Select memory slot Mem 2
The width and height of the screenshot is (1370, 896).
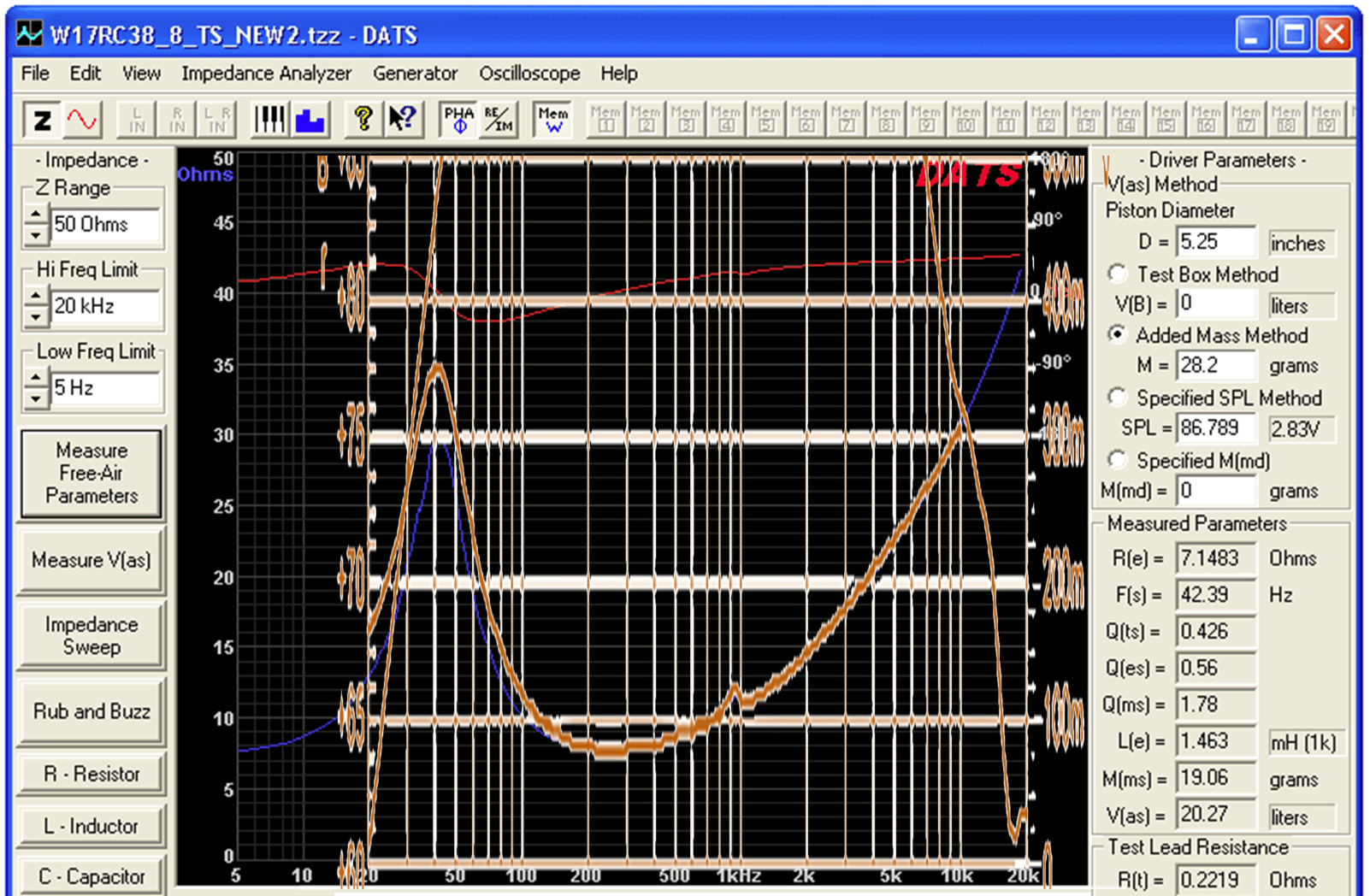tap(646, 120)
